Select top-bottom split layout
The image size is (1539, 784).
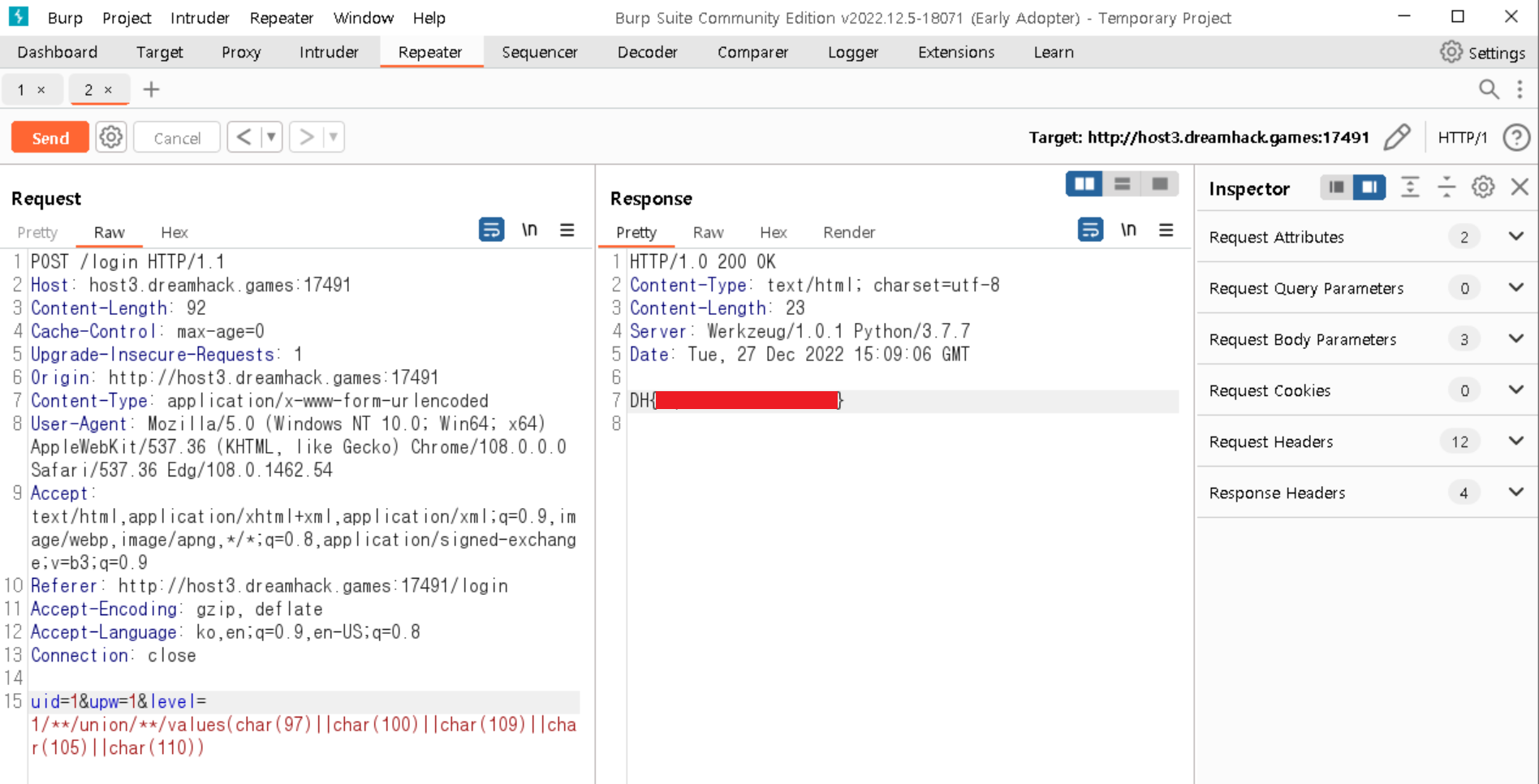(1122, 184)
